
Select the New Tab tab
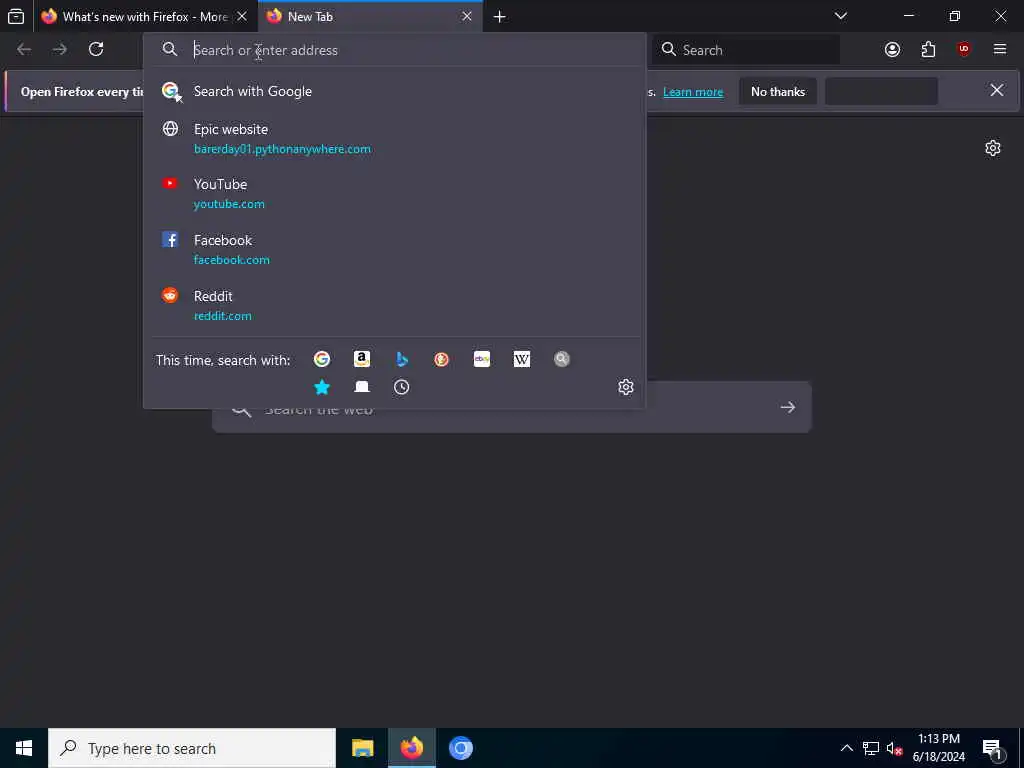(370, 16)
